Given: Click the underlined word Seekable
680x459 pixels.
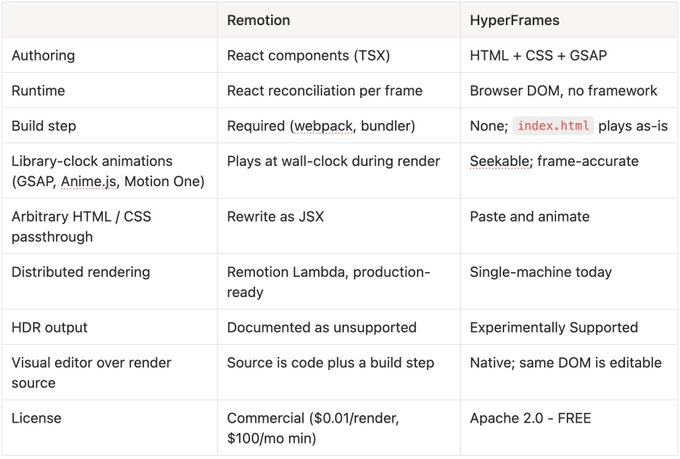Looking at the screenshot, I should 500,161.
